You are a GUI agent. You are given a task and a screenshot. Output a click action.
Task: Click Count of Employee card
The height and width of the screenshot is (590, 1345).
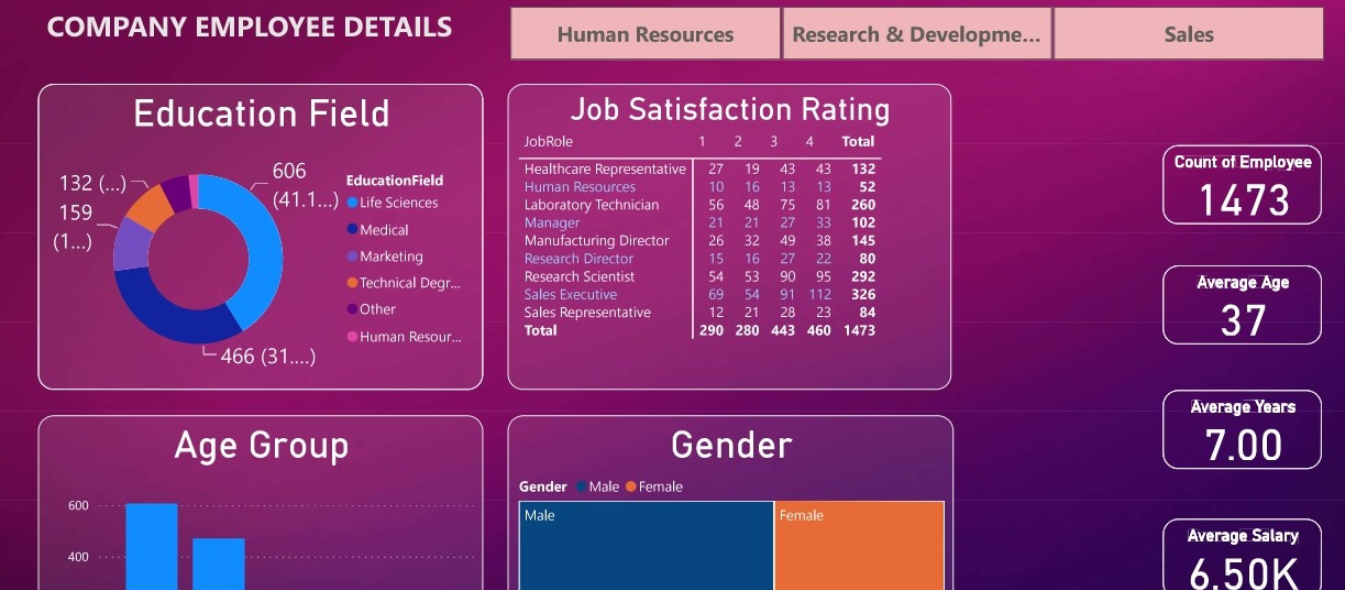pyautogui.click(x=1242, y=185)
